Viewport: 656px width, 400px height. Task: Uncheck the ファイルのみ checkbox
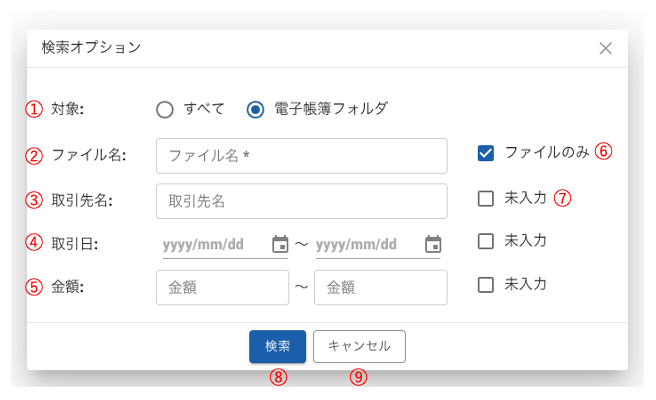486,153
